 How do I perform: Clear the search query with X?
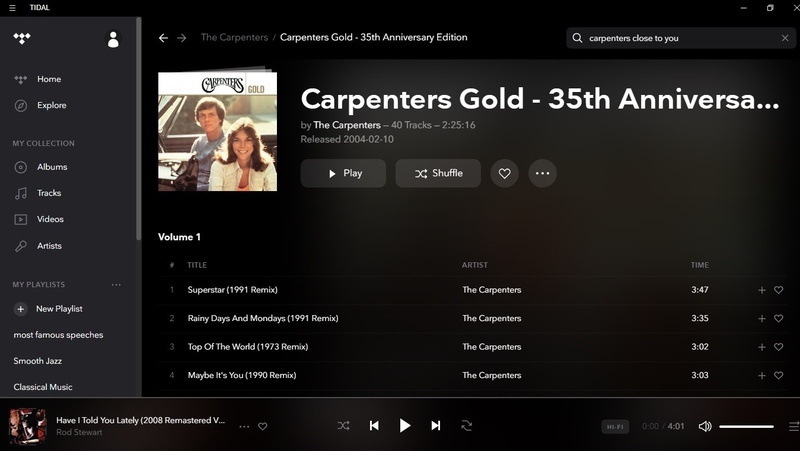click(x=785, y=38)
